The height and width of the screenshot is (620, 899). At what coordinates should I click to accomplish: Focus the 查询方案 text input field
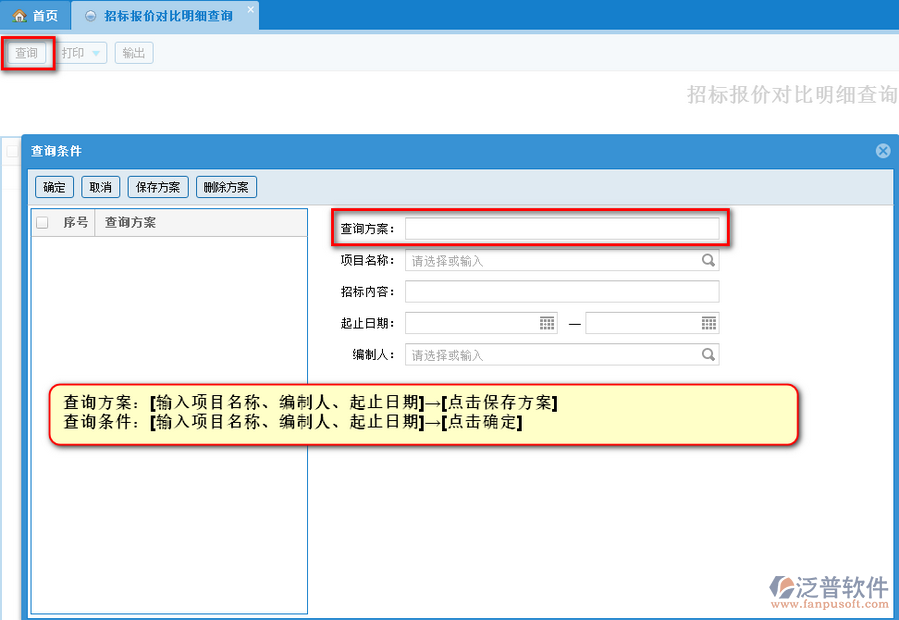(561, 229)
